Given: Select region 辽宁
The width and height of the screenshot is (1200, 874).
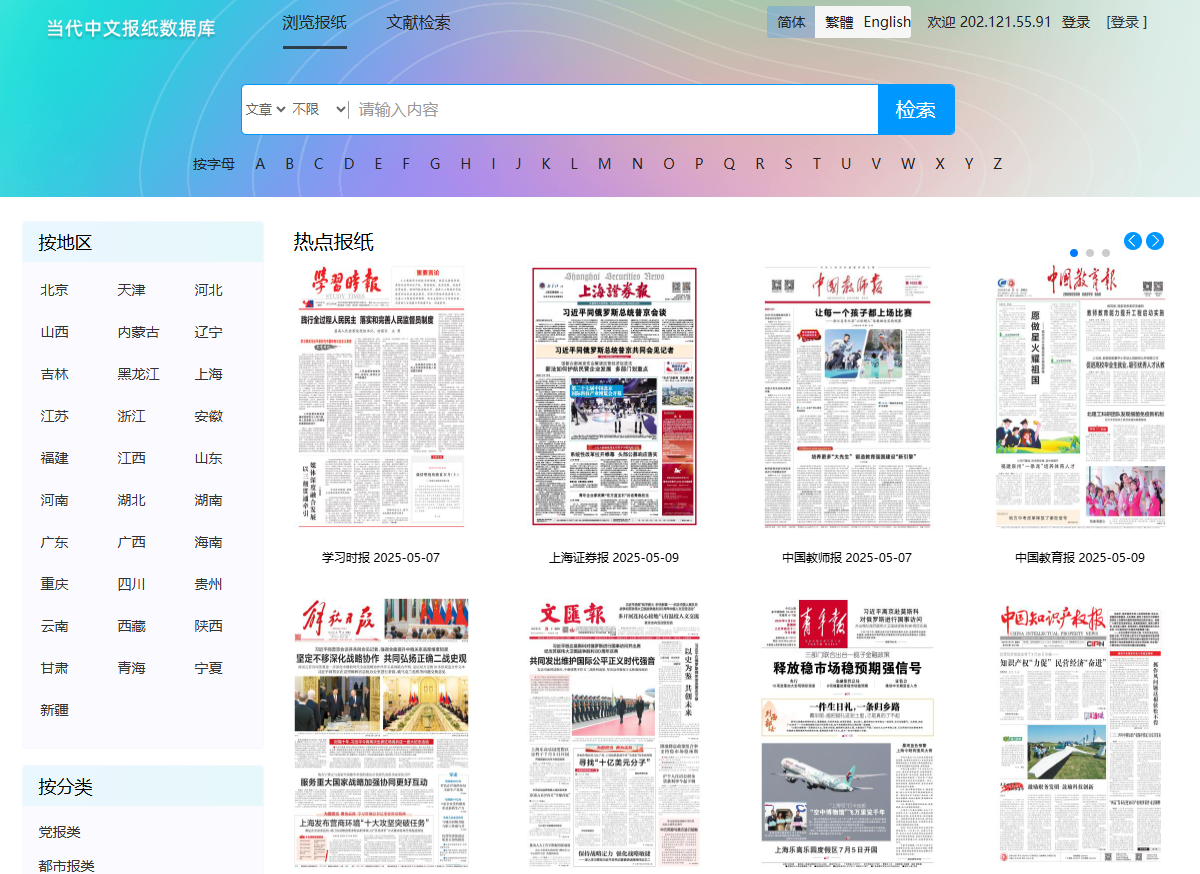Looking at the screenshot, I should tap(209, 332).
